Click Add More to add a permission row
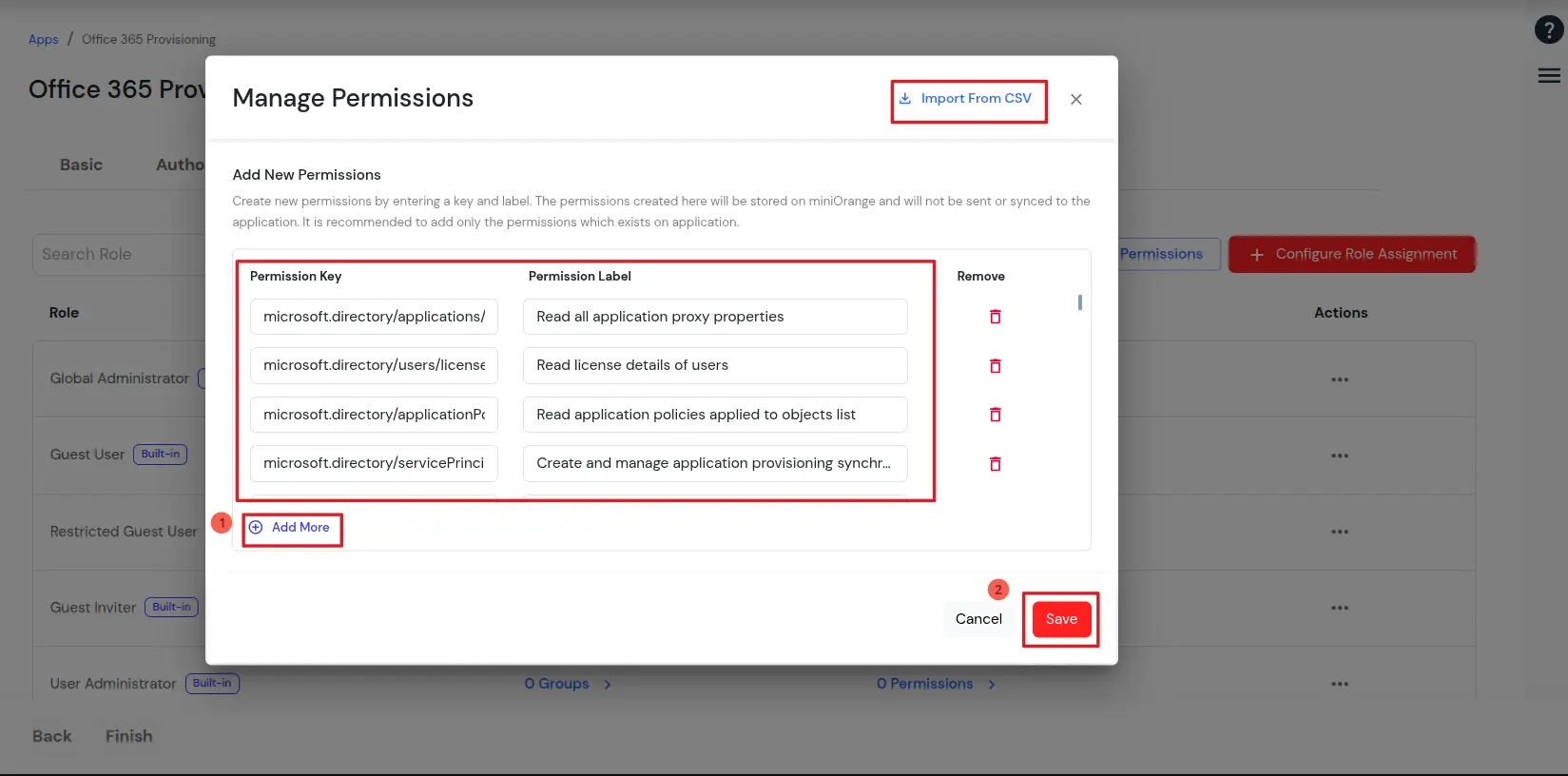 289,527
